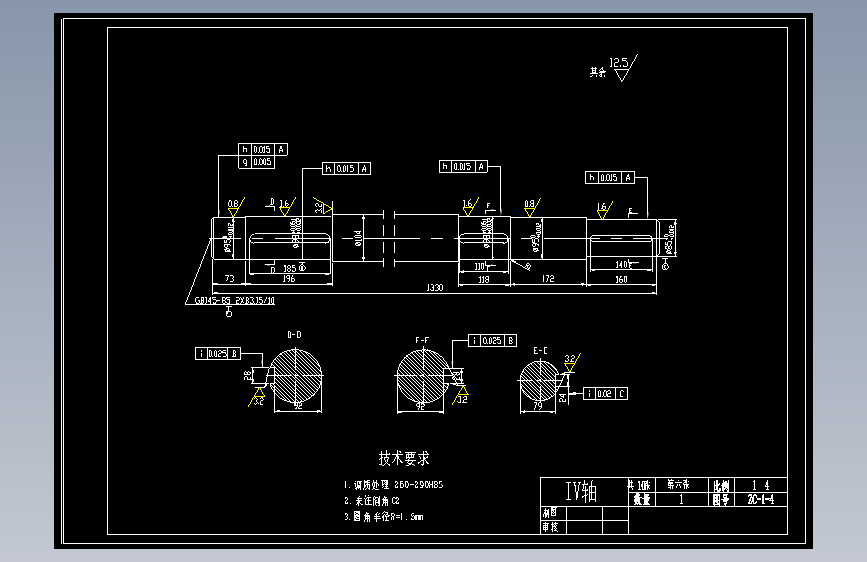Click the 3.2 roughness symbol in section F-F
Image resolution: width=867 pixels, height=562 pixels.
pyautogui.click(x=461, y=395)
